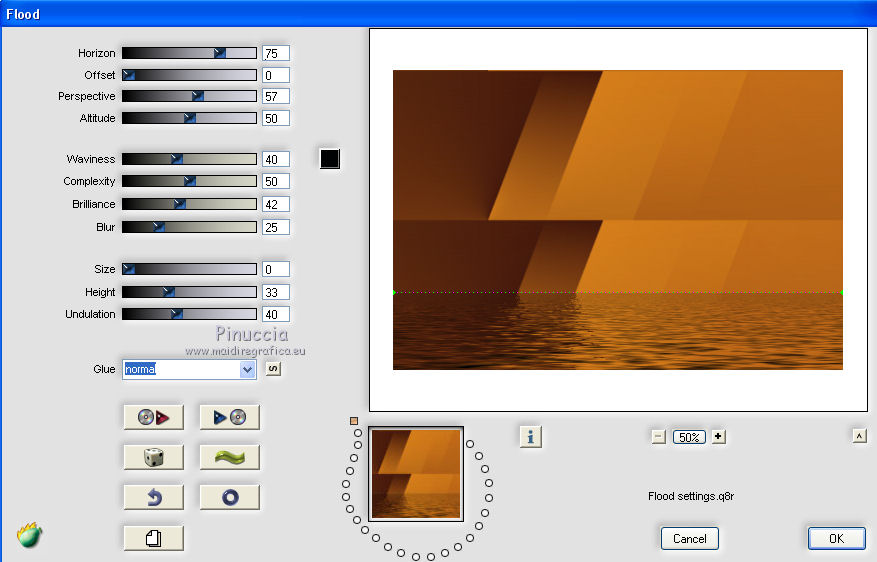
Task: Randomize settings with the dice button
Action: tap(153, 457)
